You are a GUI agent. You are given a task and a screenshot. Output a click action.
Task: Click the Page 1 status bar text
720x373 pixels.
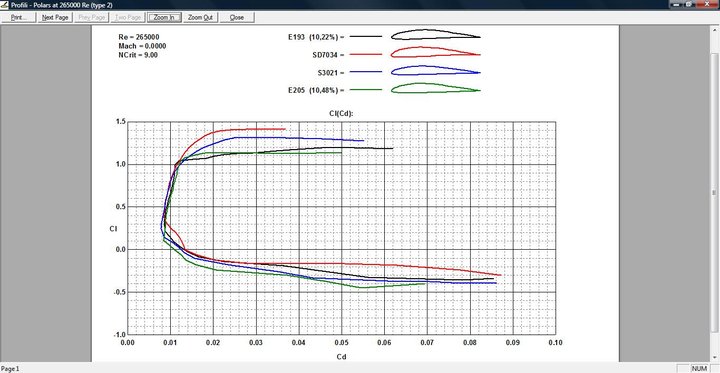(x=10, y=368)
